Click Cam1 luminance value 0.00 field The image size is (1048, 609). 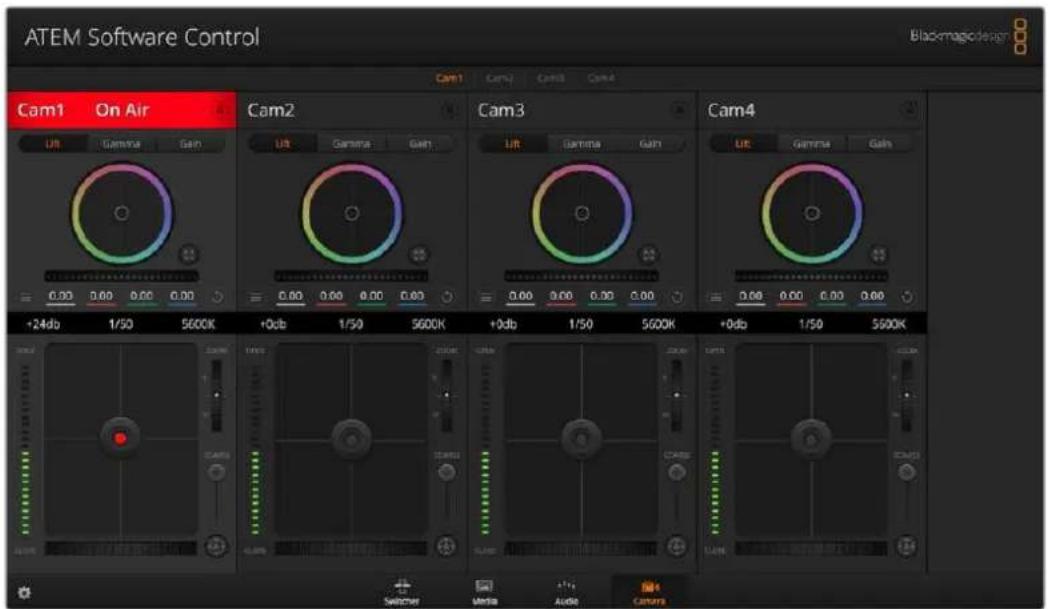click(61, 296)
